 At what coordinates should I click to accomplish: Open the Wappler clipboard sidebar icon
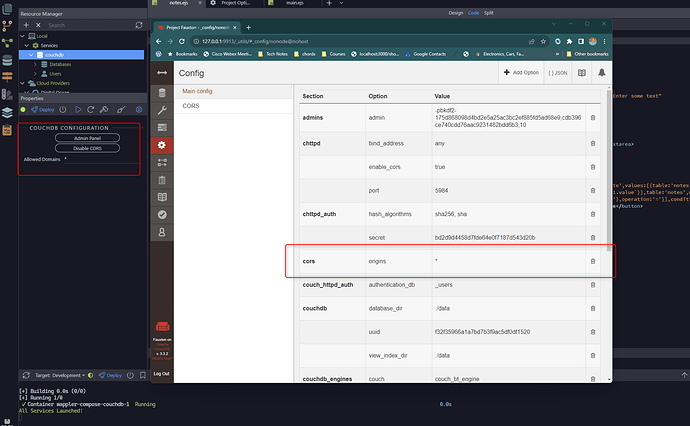click(x=7, y=130)
